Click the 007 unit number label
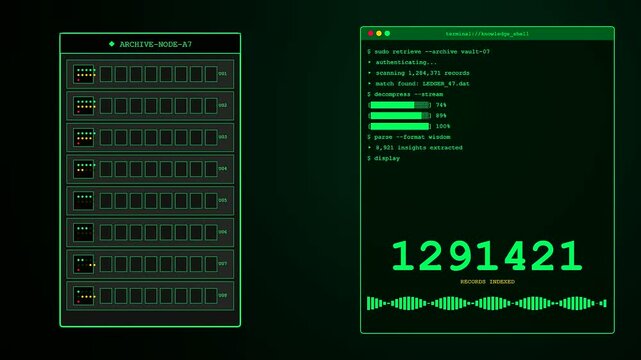Viewport: 641px width, 360px height. [222, 264]
